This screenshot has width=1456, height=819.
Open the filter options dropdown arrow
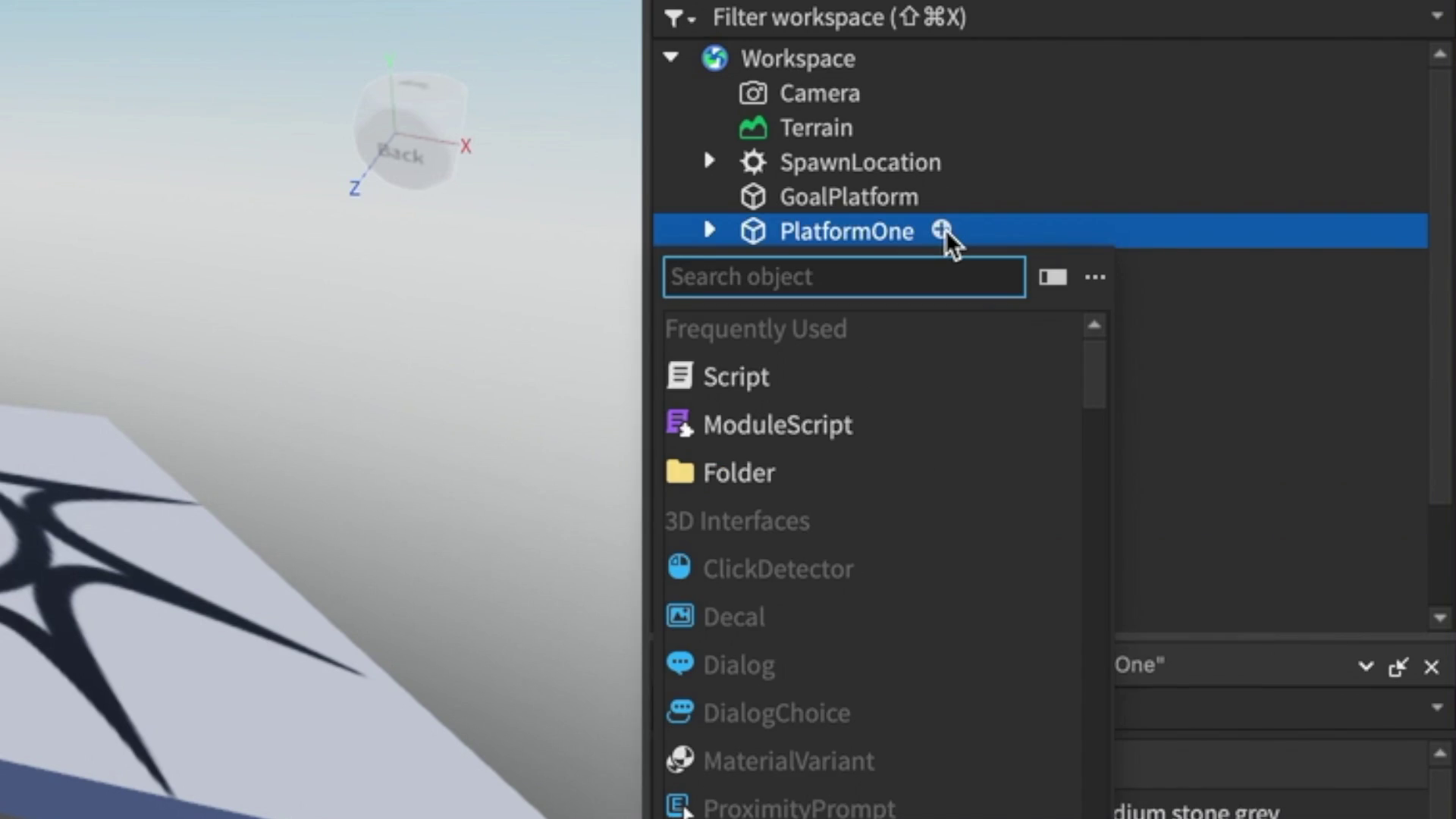pos(692,20)
